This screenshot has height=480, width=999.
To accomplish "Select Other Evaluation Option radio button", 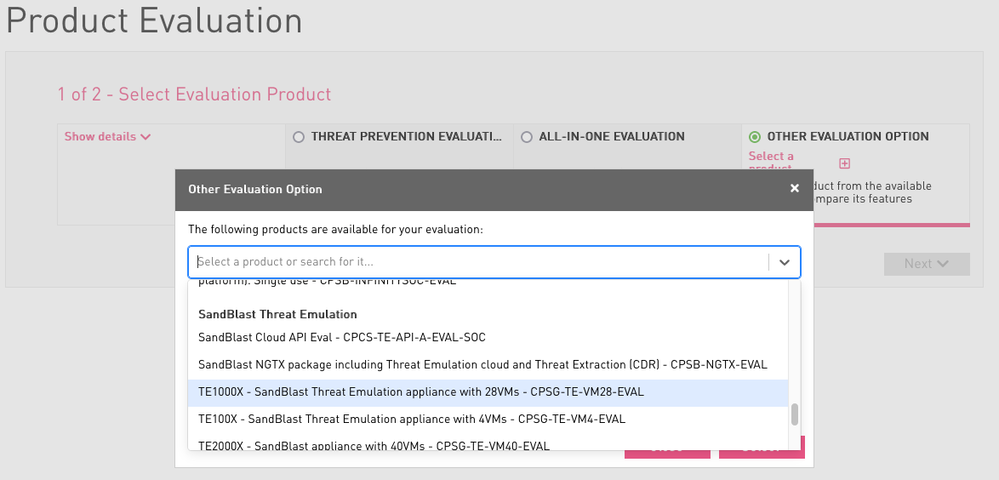I will 755,136.
